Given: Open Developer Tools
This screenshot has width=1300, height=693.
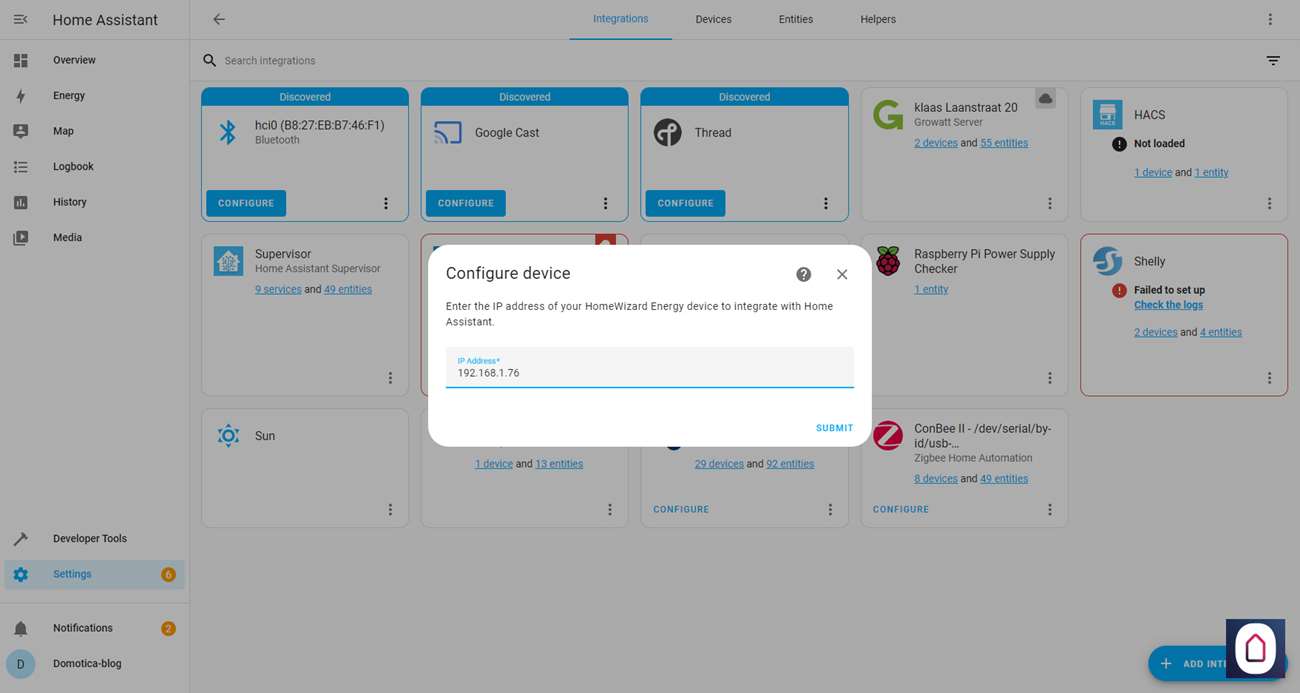Looking at the screenshot, I should (x=94, y=539).
